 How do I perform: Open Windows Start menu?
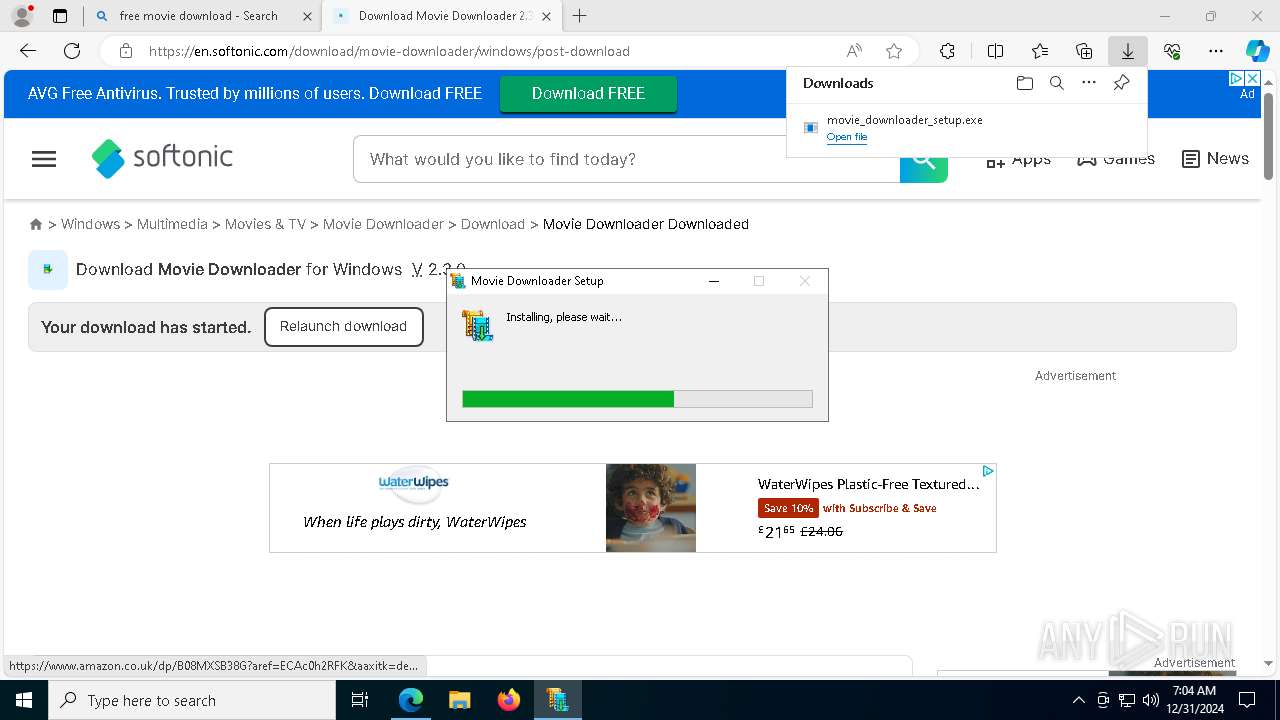[24, 700]
